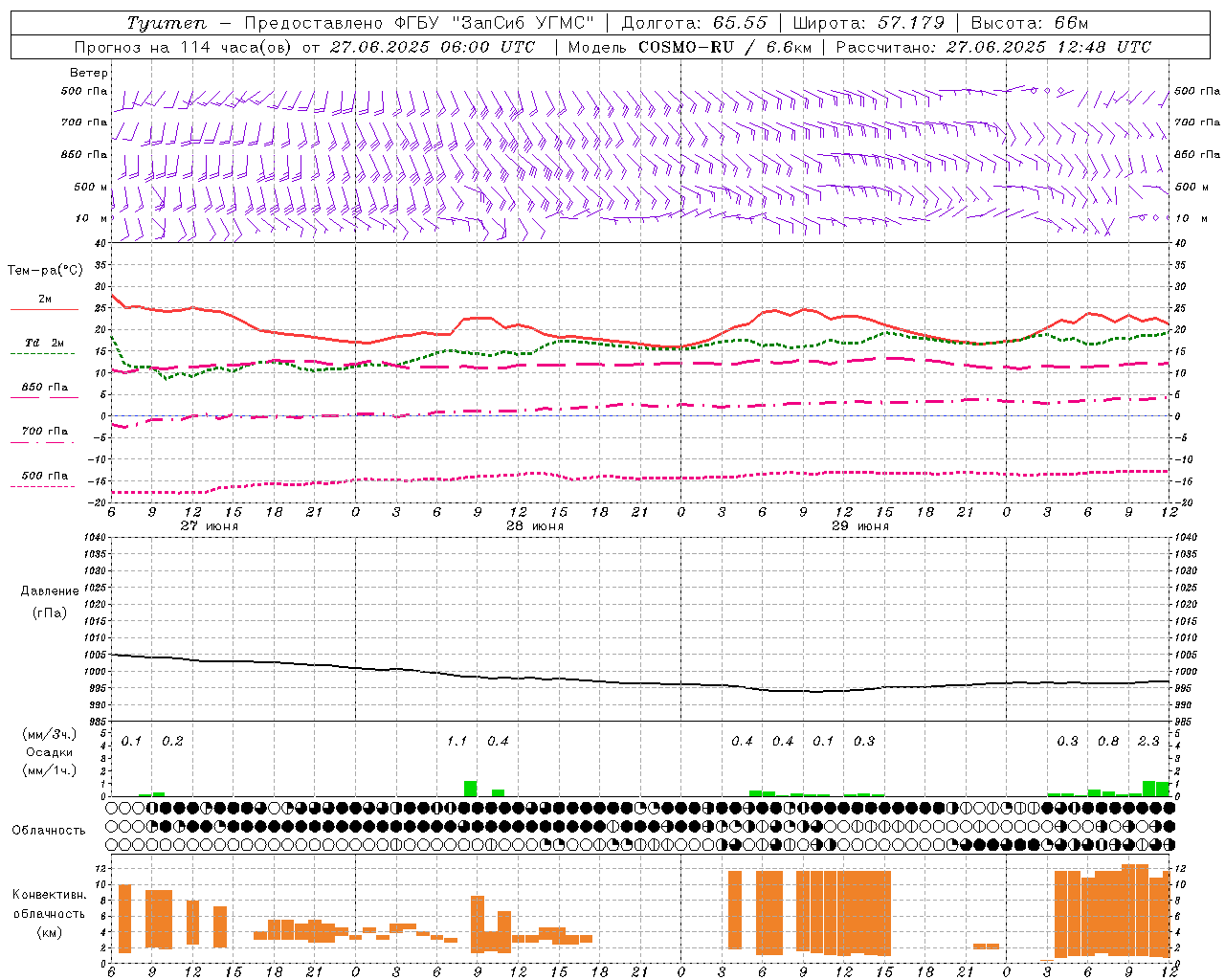The image size is (1225, 980).
Task: Click the "Долгота: 65.55" header field
Action: (695, 23)
